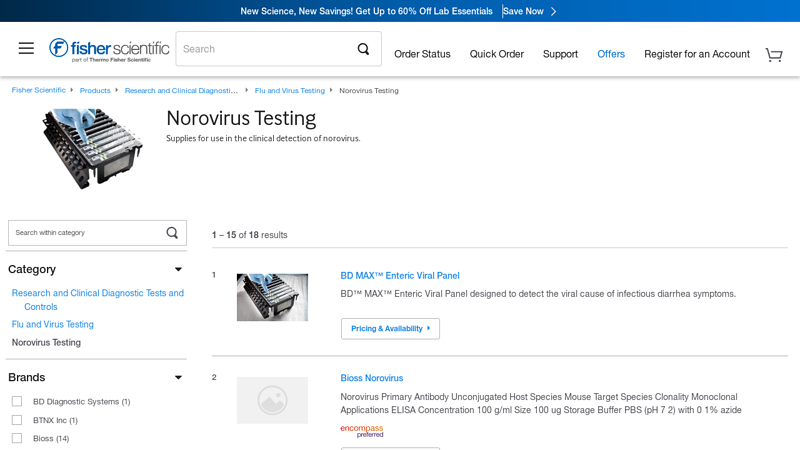This screenshot has height=450, width=800.
Task: Go to Products breadcrumb
Action: point(95,90)
